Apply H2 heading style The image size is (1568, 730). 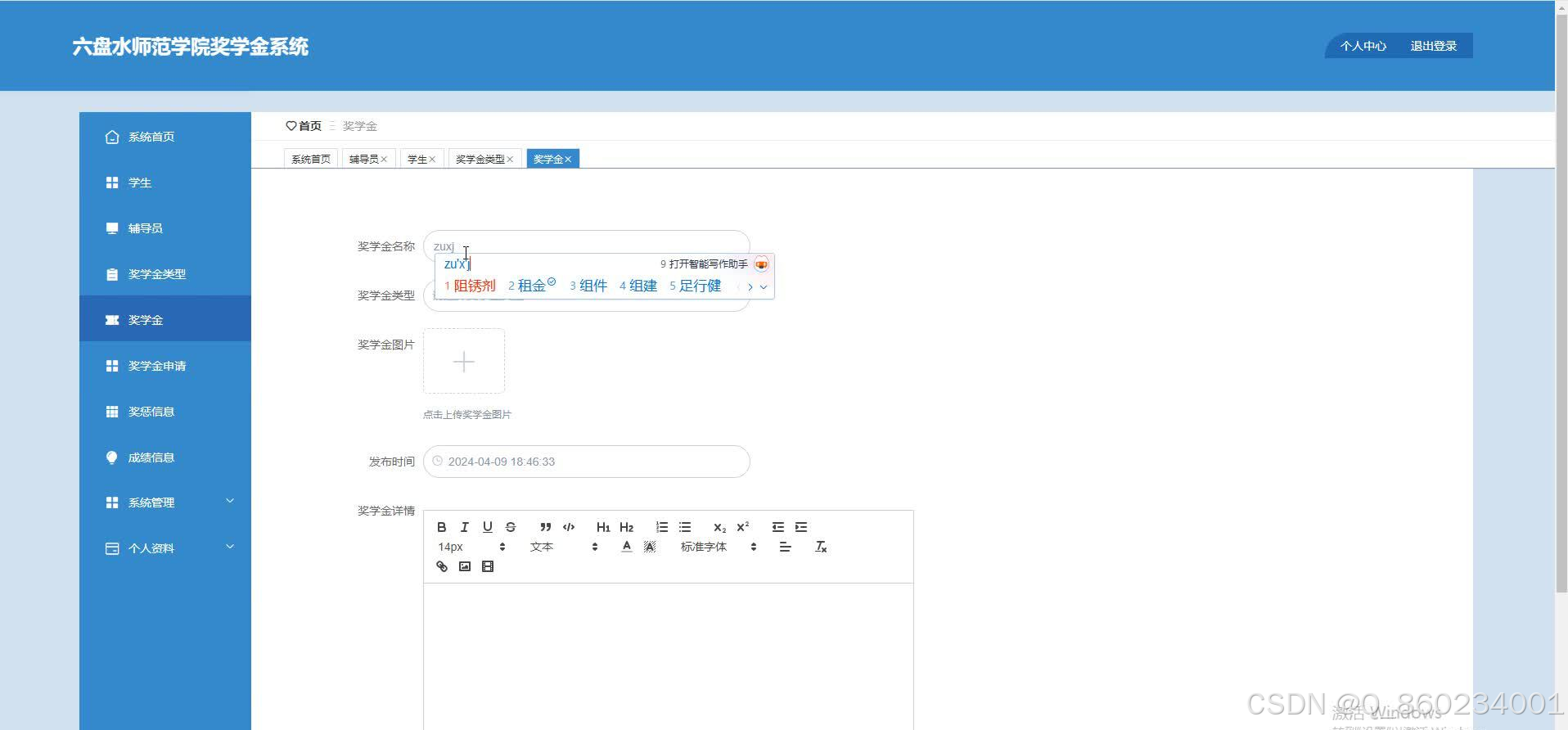[627, 527]
